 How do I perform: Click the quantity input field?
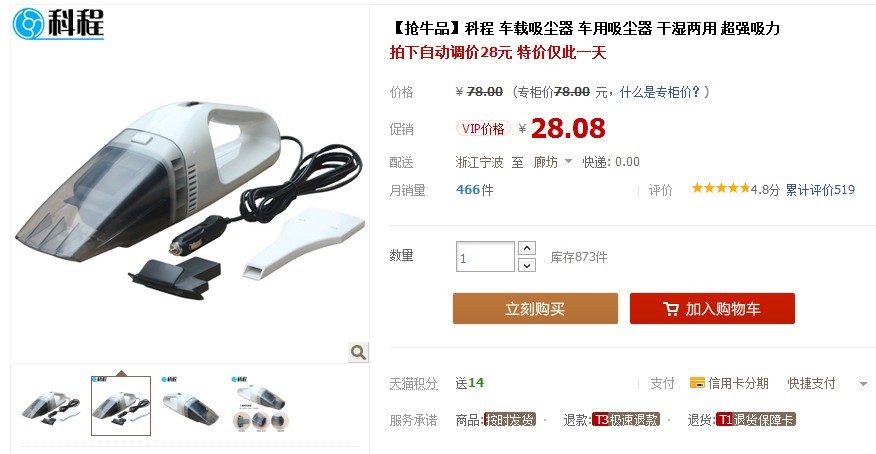tap(485, 257)
